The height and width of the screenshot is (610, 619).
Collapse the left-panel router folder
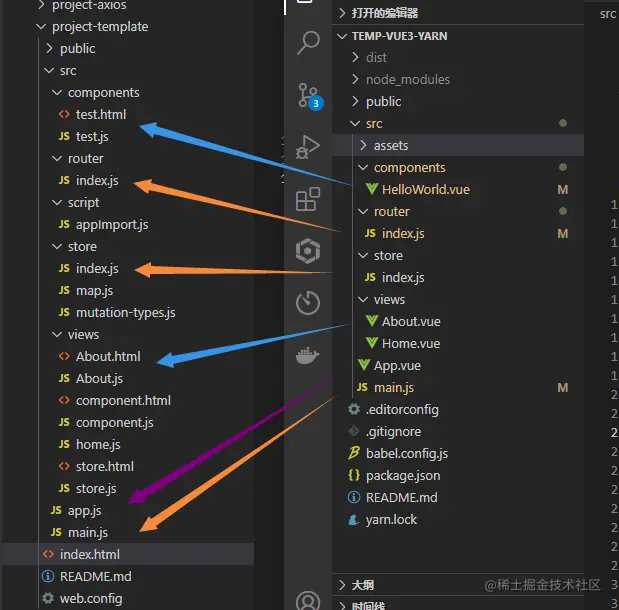click(57, 158)
